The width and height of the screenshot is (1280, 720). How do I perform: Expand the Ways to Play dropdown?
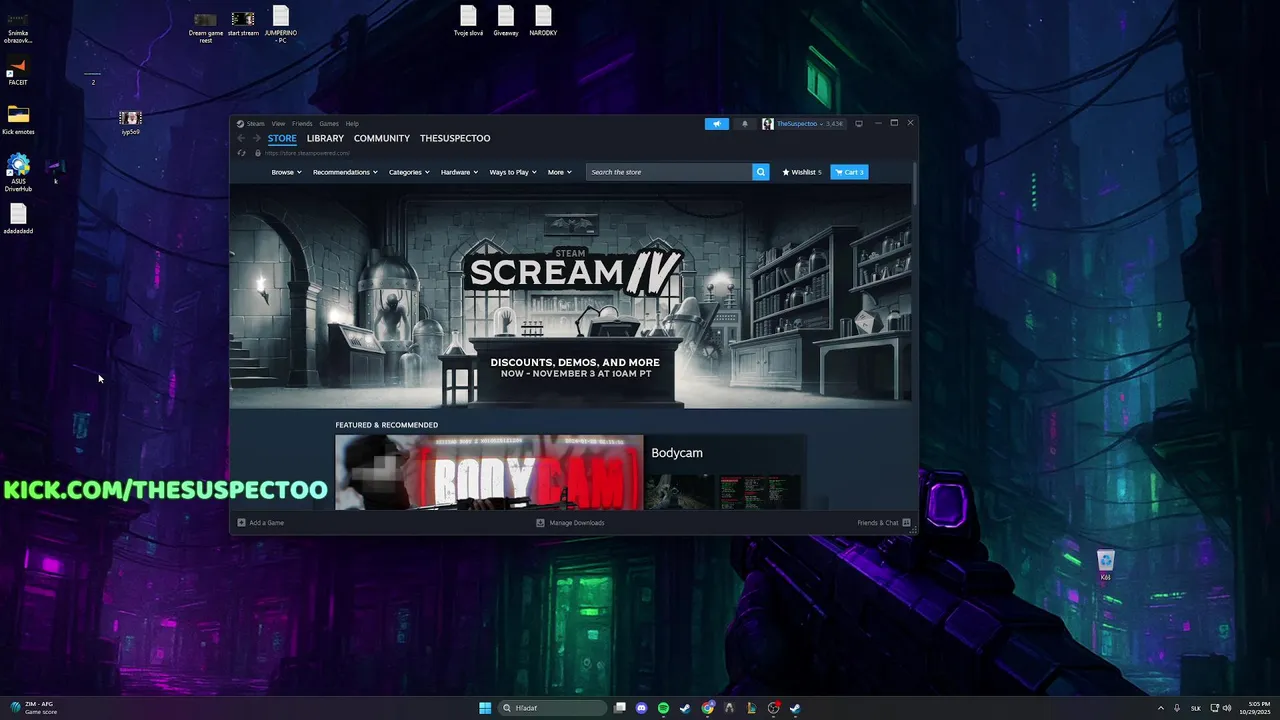(513, 172)
